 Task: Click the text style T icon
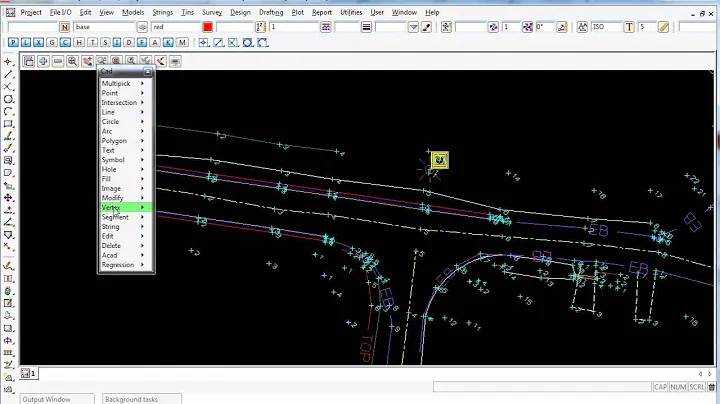[629, 27]
